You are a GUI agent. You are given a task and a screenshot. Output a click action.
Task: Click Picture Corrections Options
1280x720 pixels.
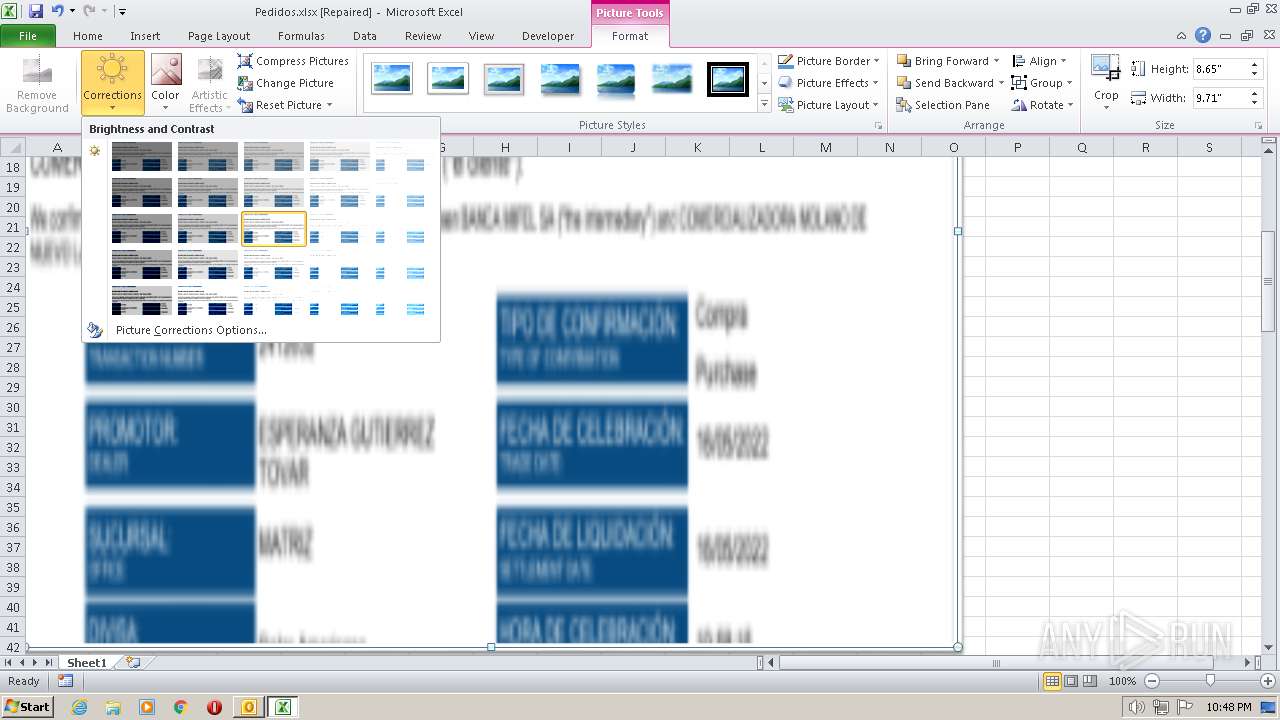tap(191, 330)
